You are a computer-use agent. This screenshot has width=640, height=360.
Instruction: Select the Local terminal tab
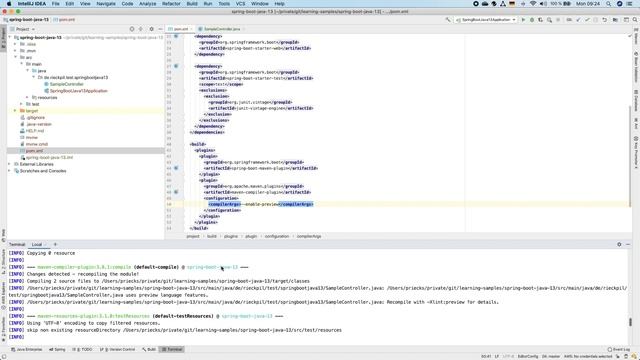click(37, 244)
